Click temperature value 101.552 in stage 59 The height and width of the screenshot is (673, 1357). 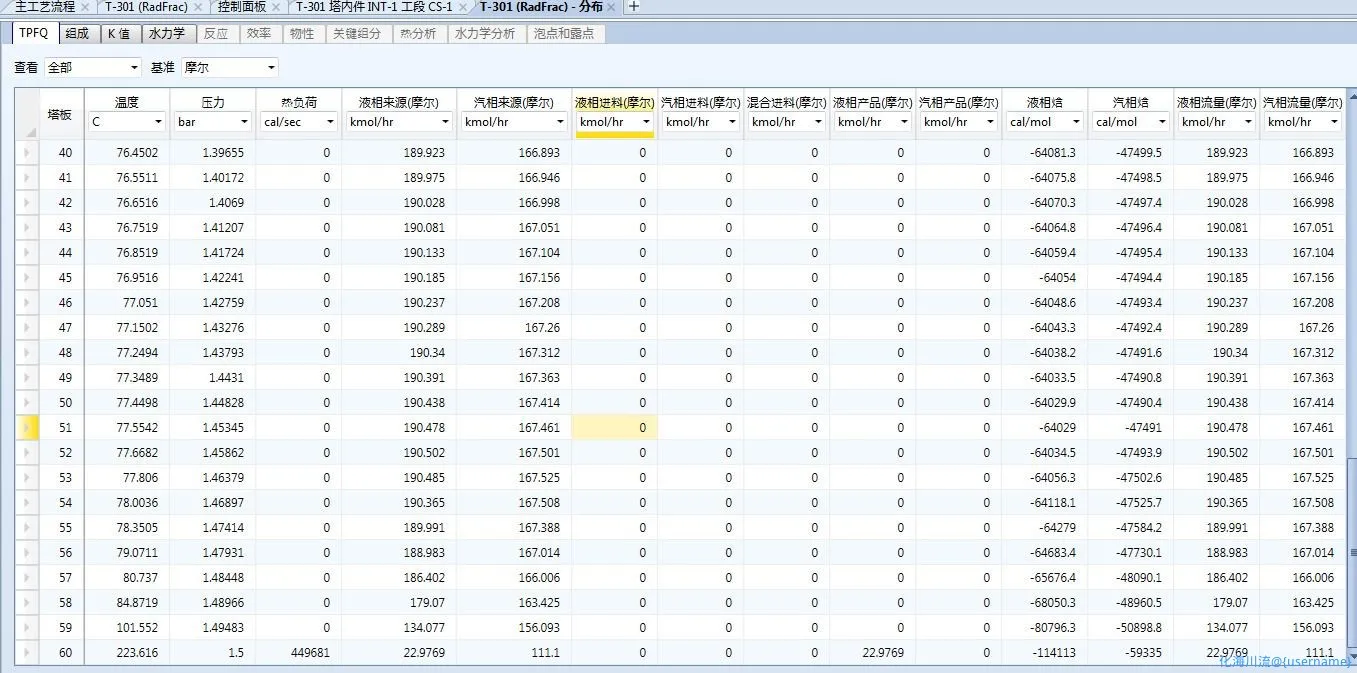[126, 627]
